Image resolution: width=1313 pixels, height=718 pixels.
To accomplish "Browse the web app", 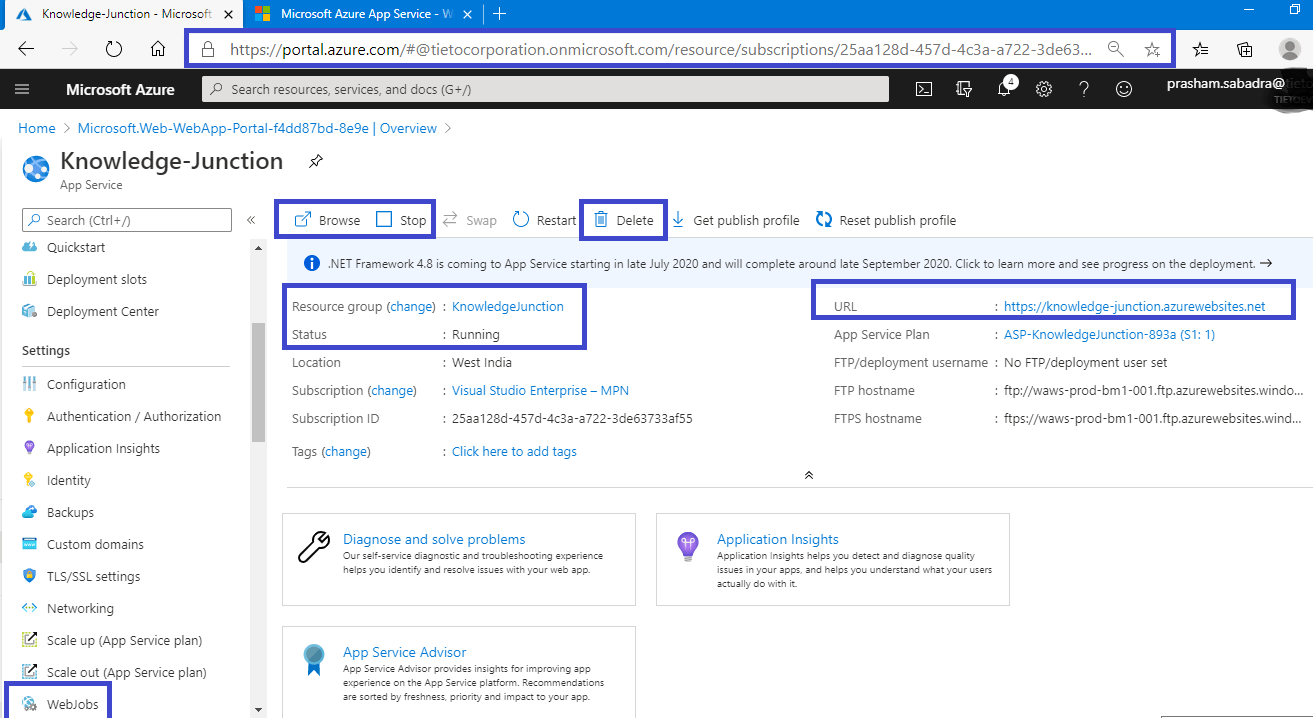I will coord(328,220).
